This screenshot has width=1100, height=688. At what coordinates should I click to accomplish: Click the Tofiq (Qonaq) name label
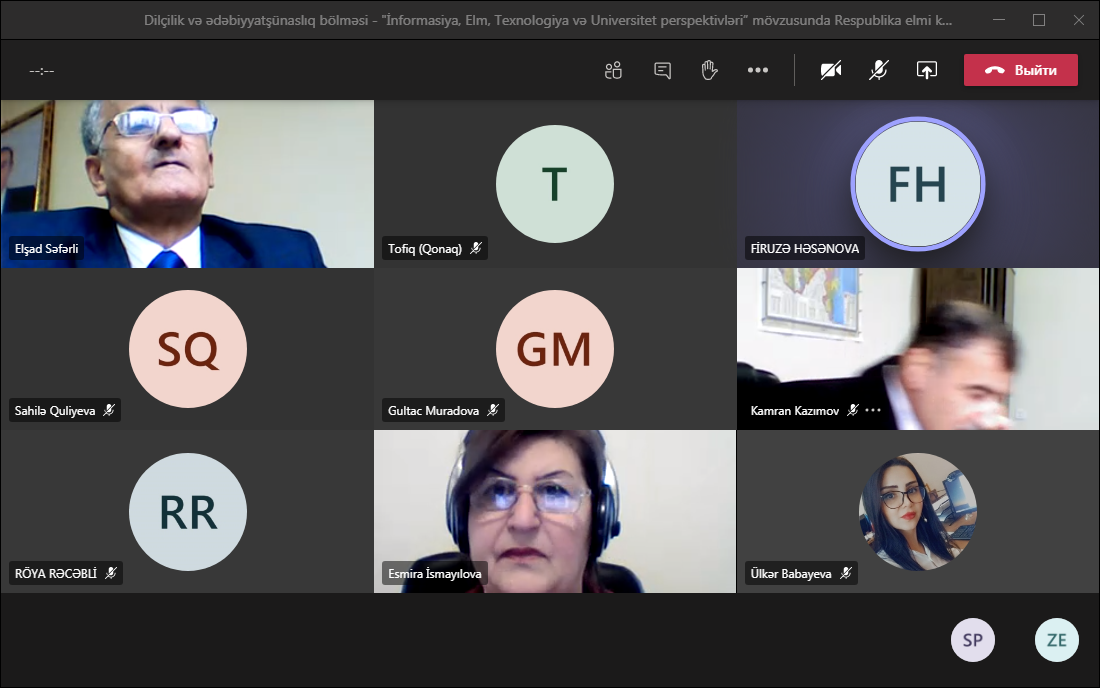point(425,248)
